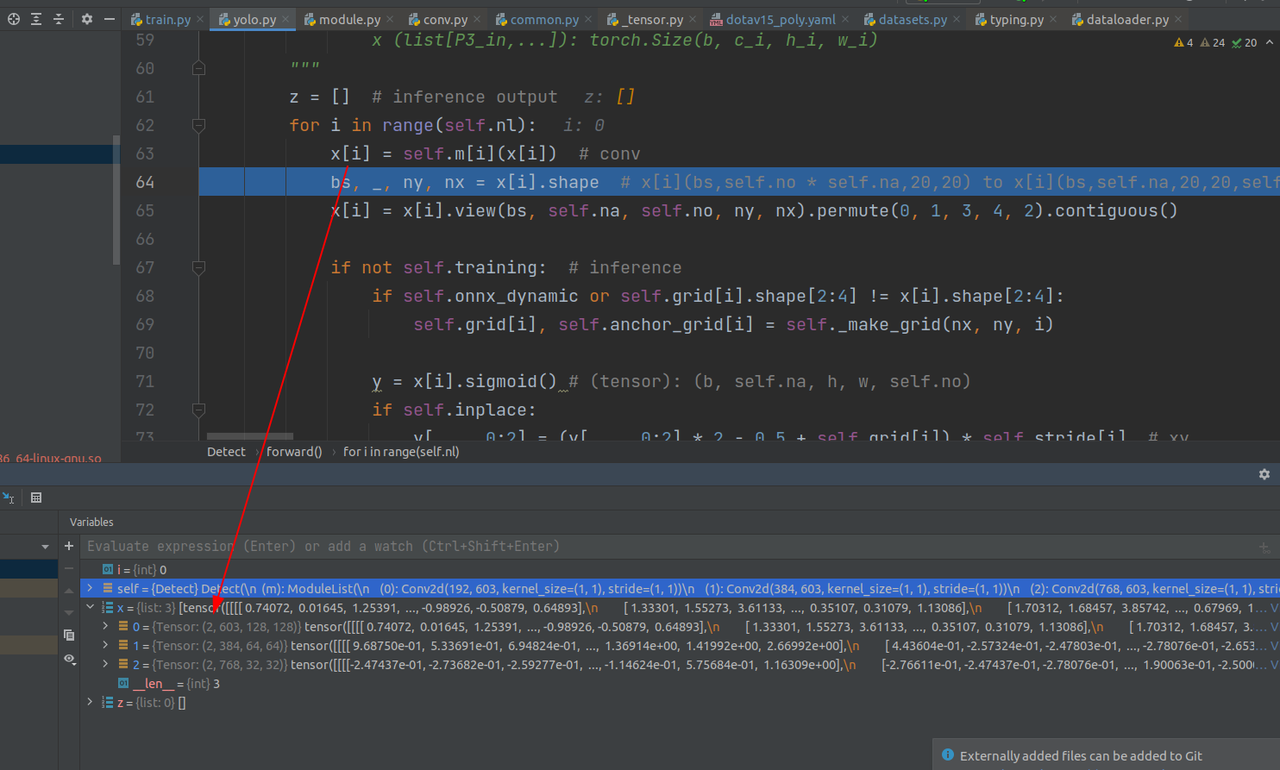Click line number 65 in the gutter
This screenshot has width=1280, height=770.
(x=144, y=211)
